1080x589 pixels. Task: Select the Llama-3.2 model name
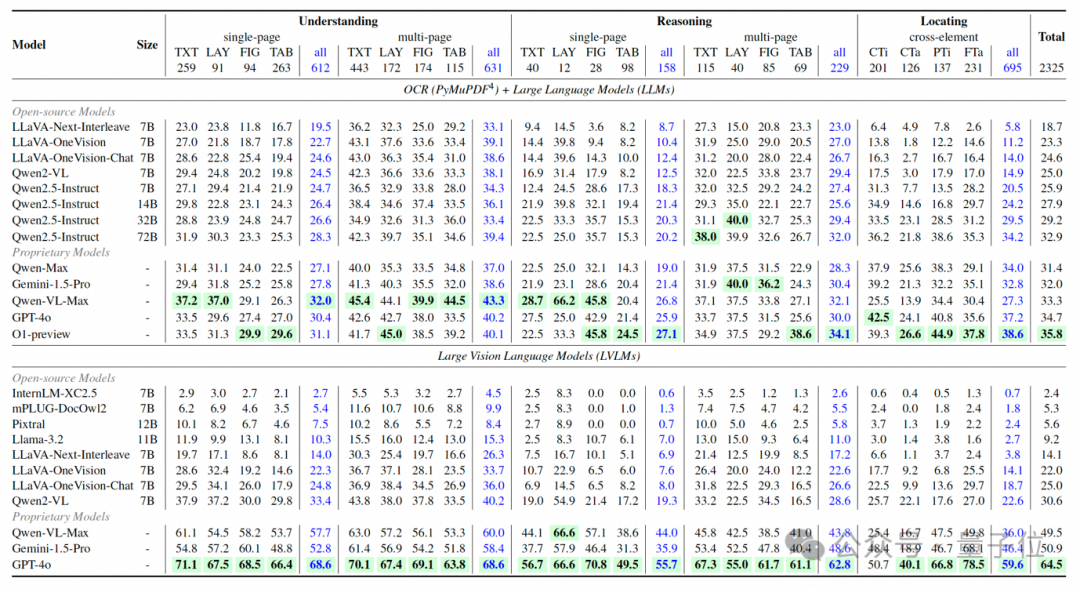[39, 440]
